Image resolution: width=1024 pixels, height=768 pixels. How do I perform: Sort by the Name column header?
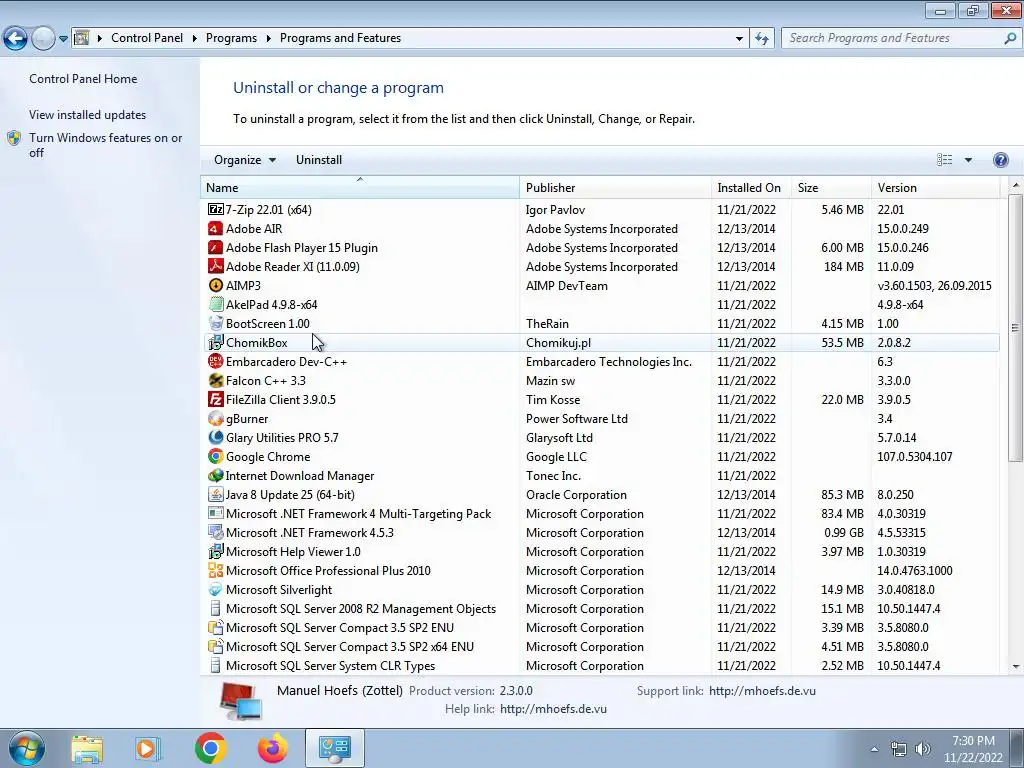point(359,187)
